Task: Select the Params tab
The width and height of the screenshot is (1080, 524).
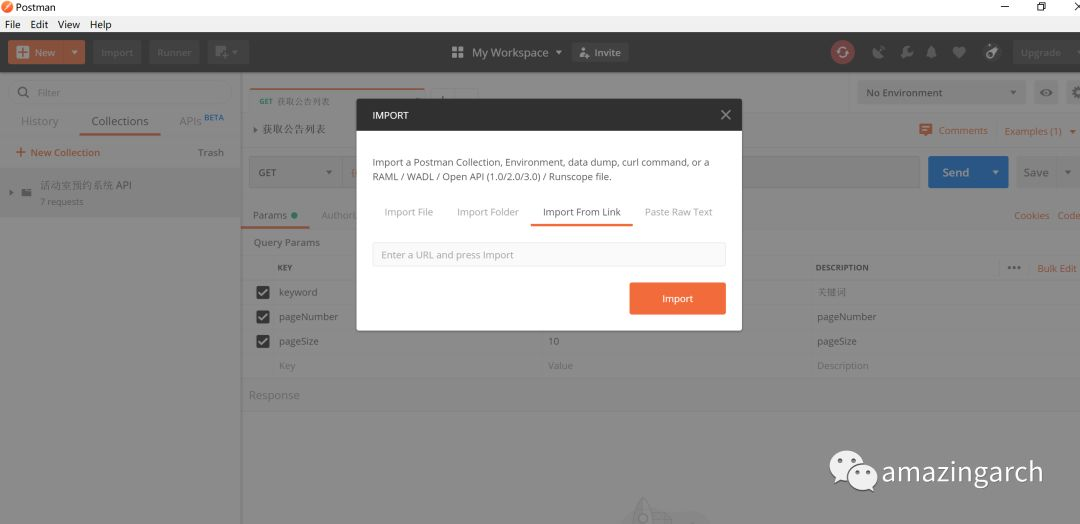Action: pyautogui.click(x=275, y=215)
